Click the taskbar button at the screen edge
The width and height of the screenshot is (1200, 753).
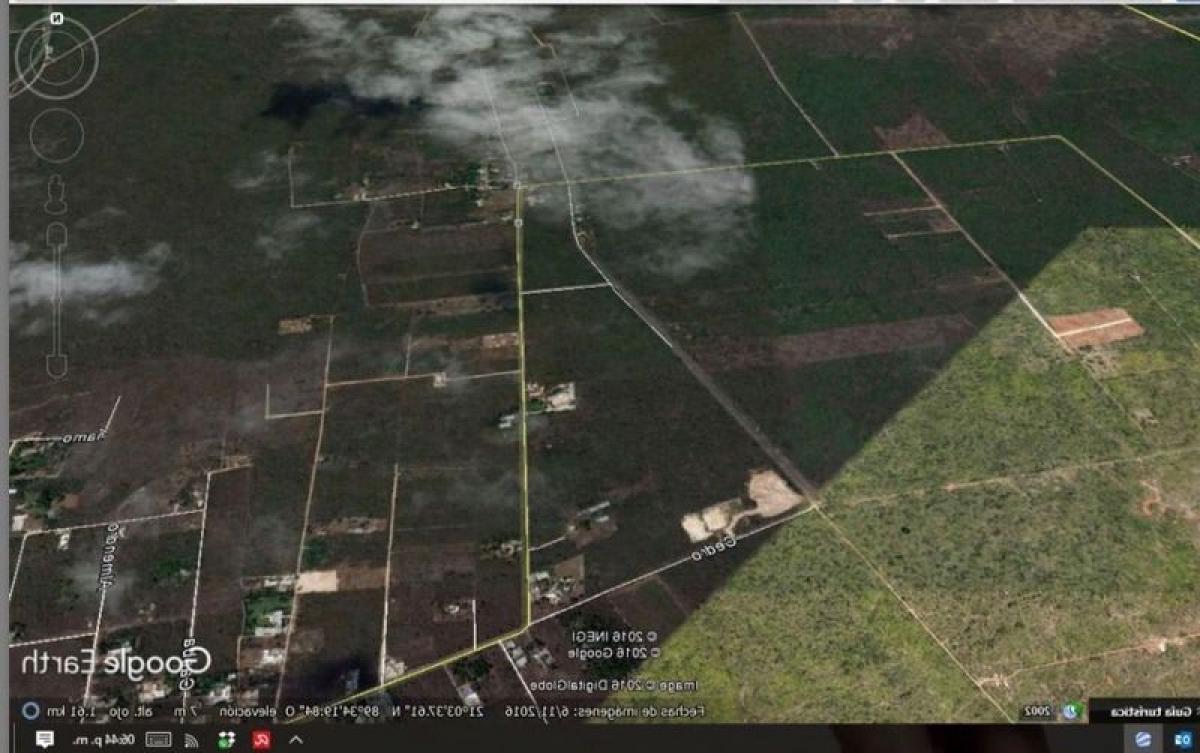pos(1182,738)
